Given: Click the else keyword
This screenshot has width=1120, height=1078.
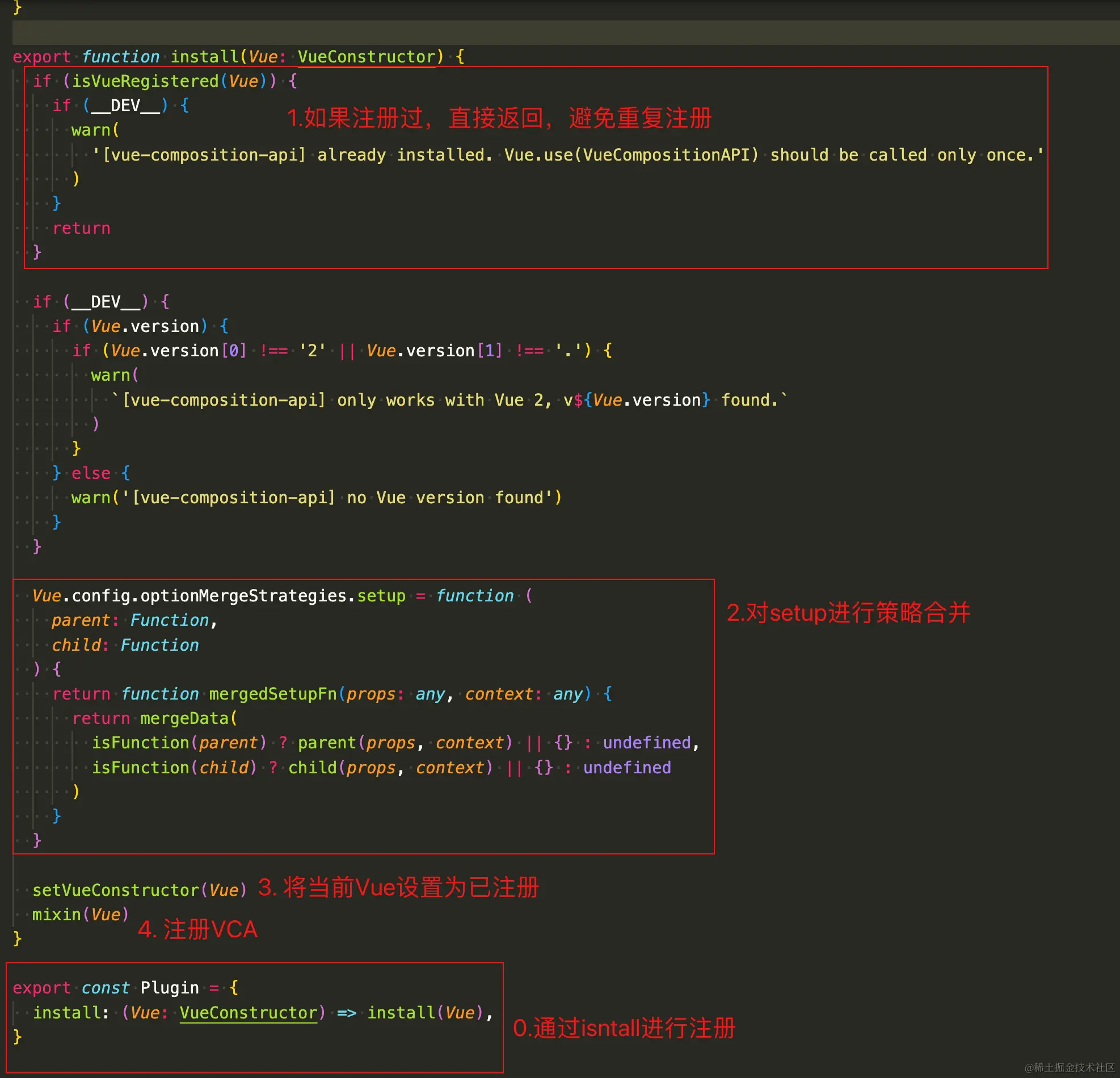Looking at the screenshot, I should pyautogui.click(x=91, y=473).
